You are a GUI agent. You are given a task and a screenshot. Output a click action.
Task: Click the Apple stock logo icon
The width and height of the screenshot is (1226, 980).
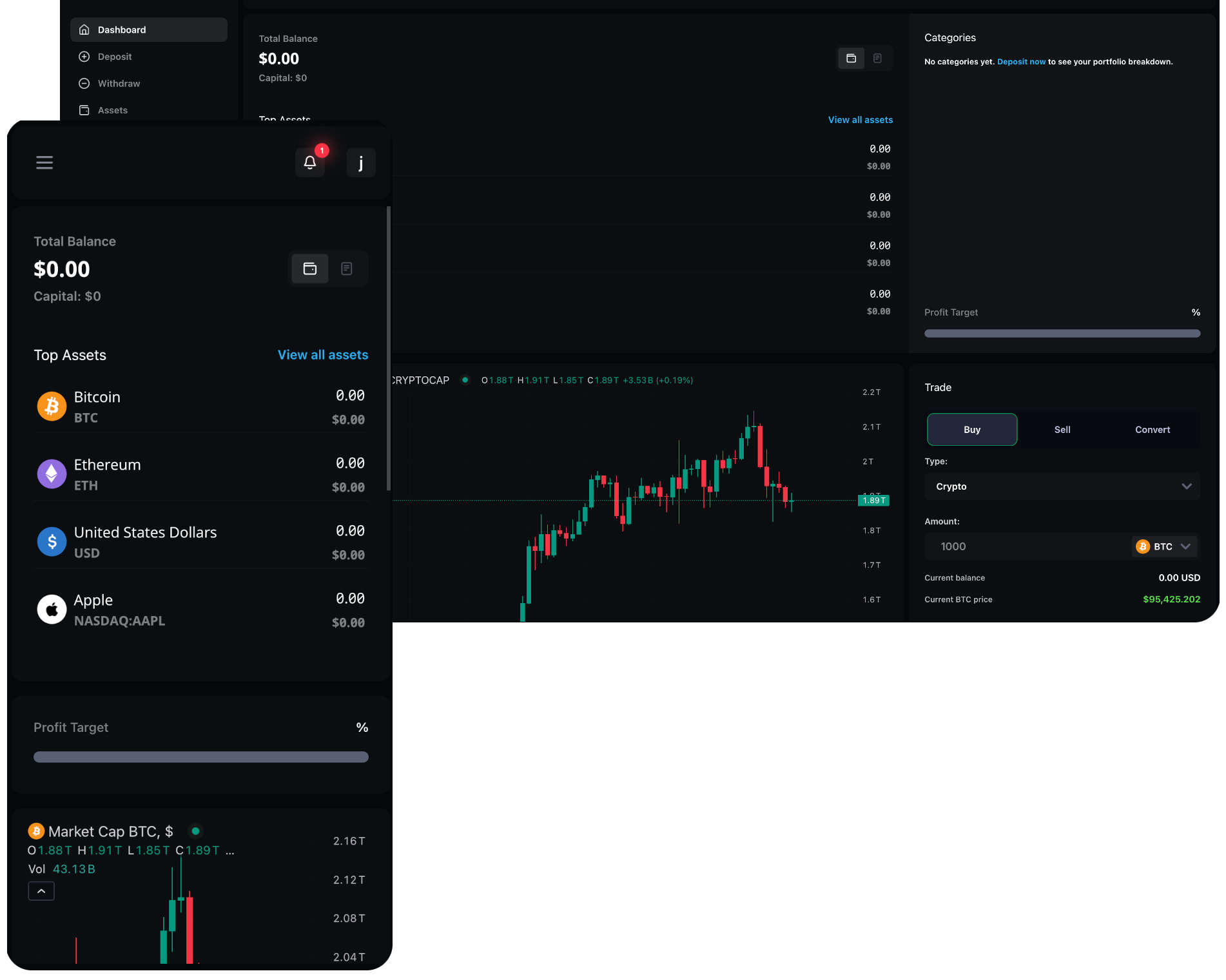click(52, 610)
